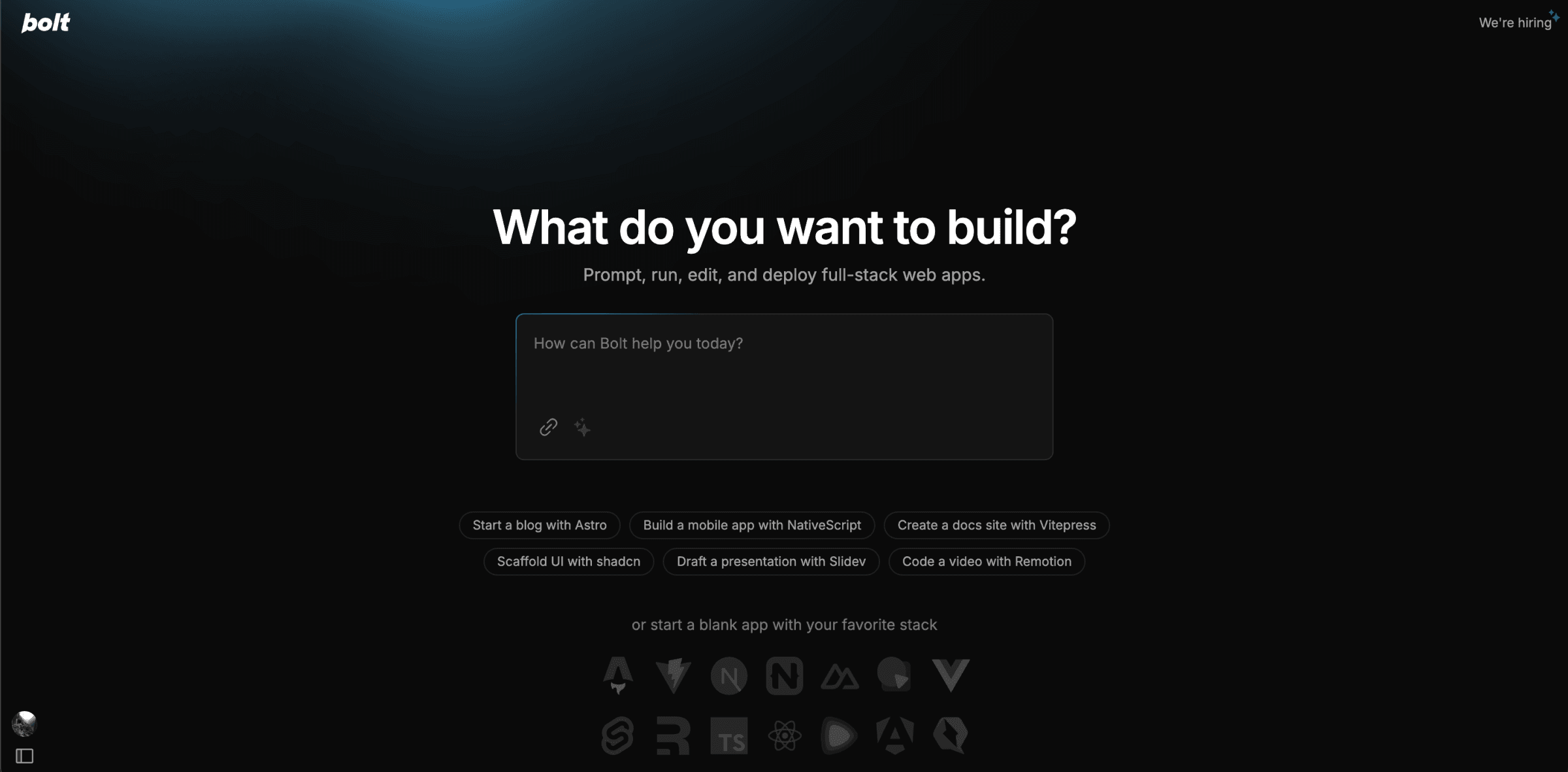Click the attach link icon in input

pyautogui.click(x=548, y=428)
